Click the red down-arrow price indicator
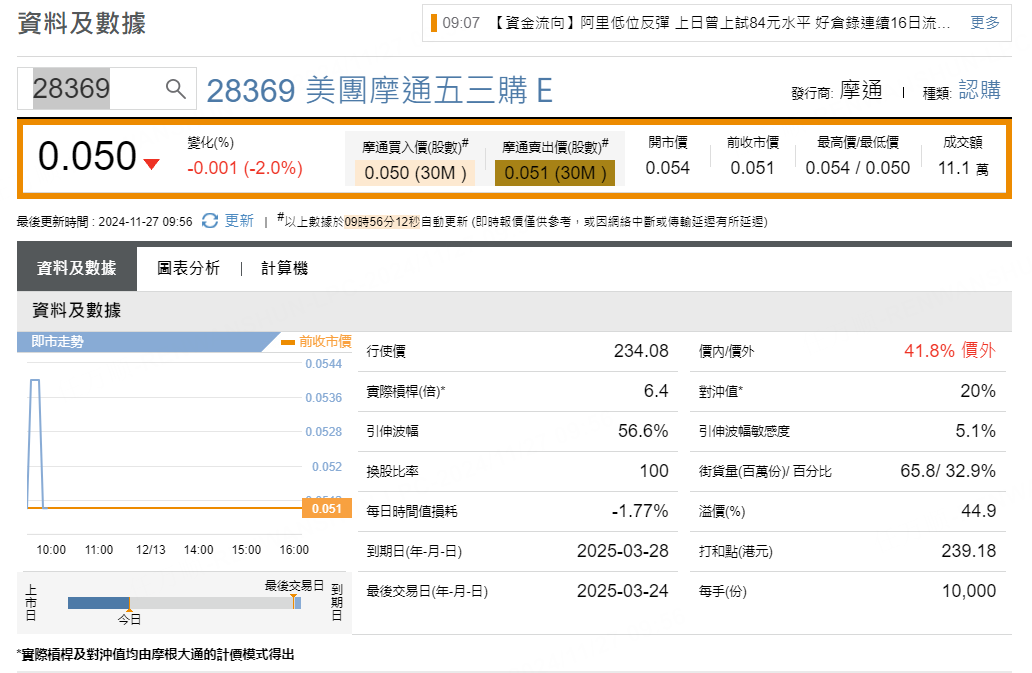1032x673 pixels. [151, 164]
